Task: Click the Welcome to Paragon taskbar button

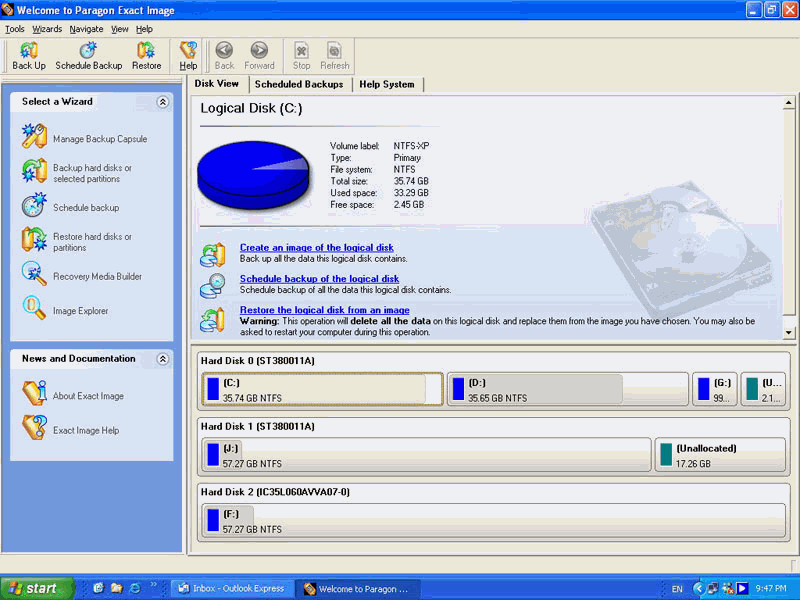Action: 358,589
